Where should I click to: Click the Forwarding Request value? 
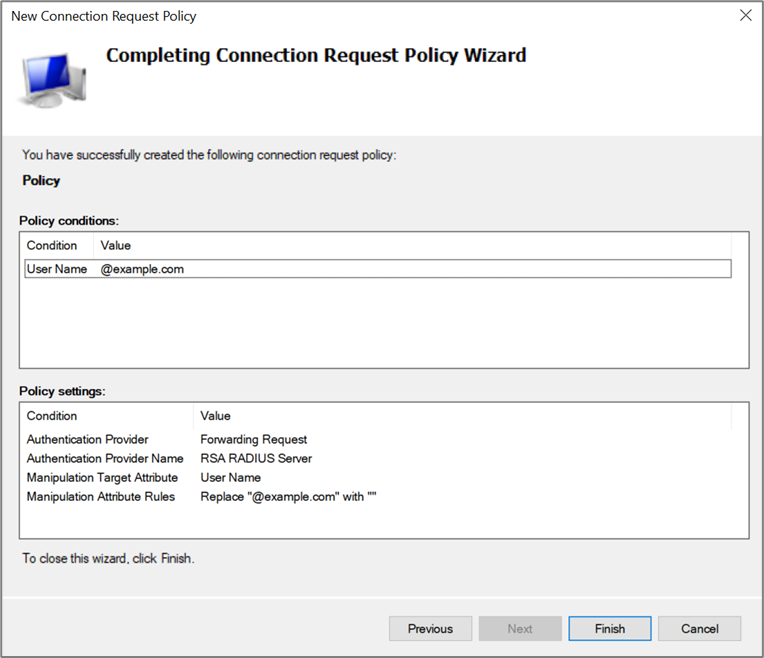pos(254,439)
